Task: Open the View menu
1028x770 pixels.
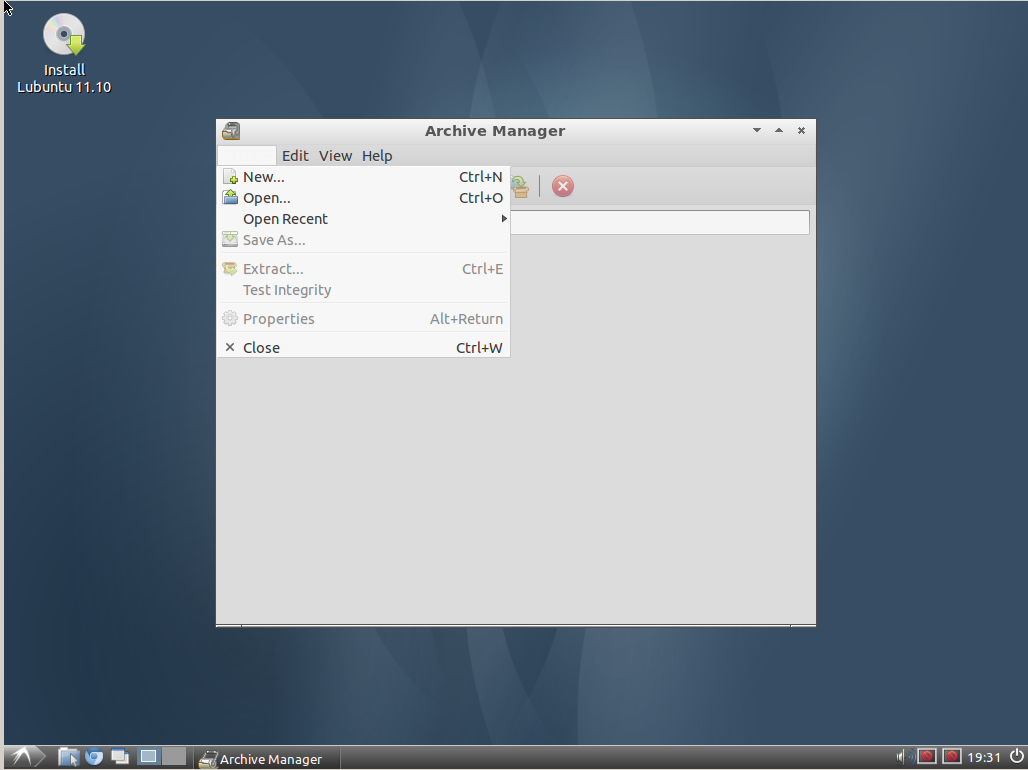Action: point(336,156)
